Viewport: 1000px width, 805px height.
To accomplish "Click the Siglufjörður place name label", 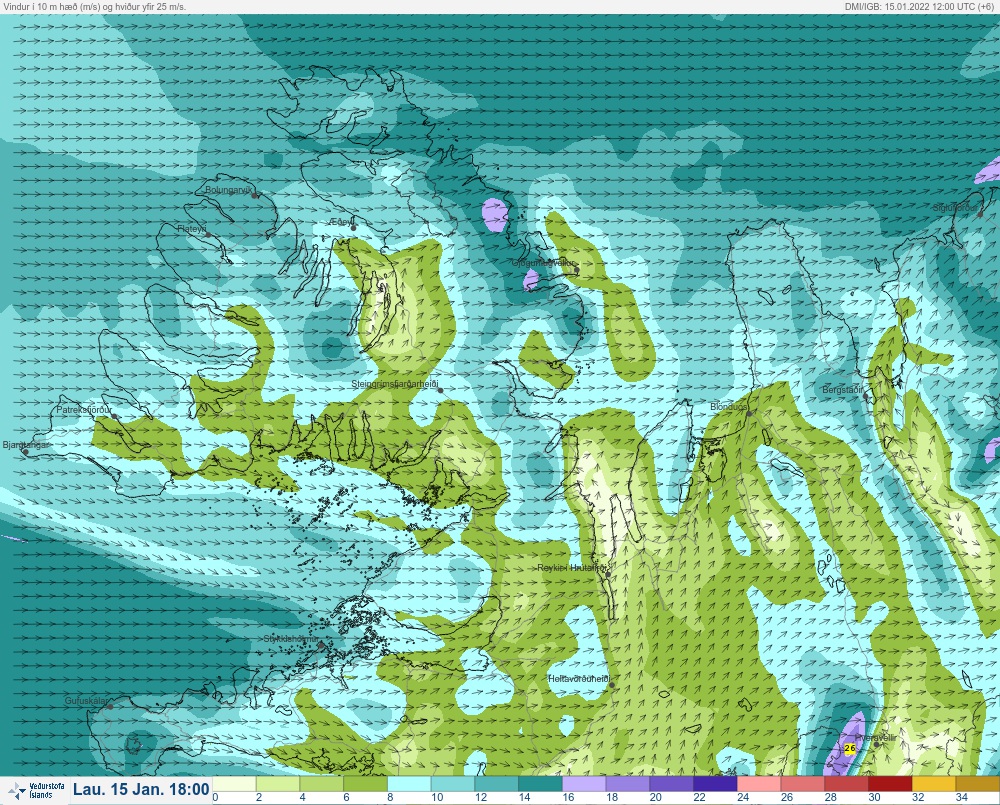I will [955, 209].
